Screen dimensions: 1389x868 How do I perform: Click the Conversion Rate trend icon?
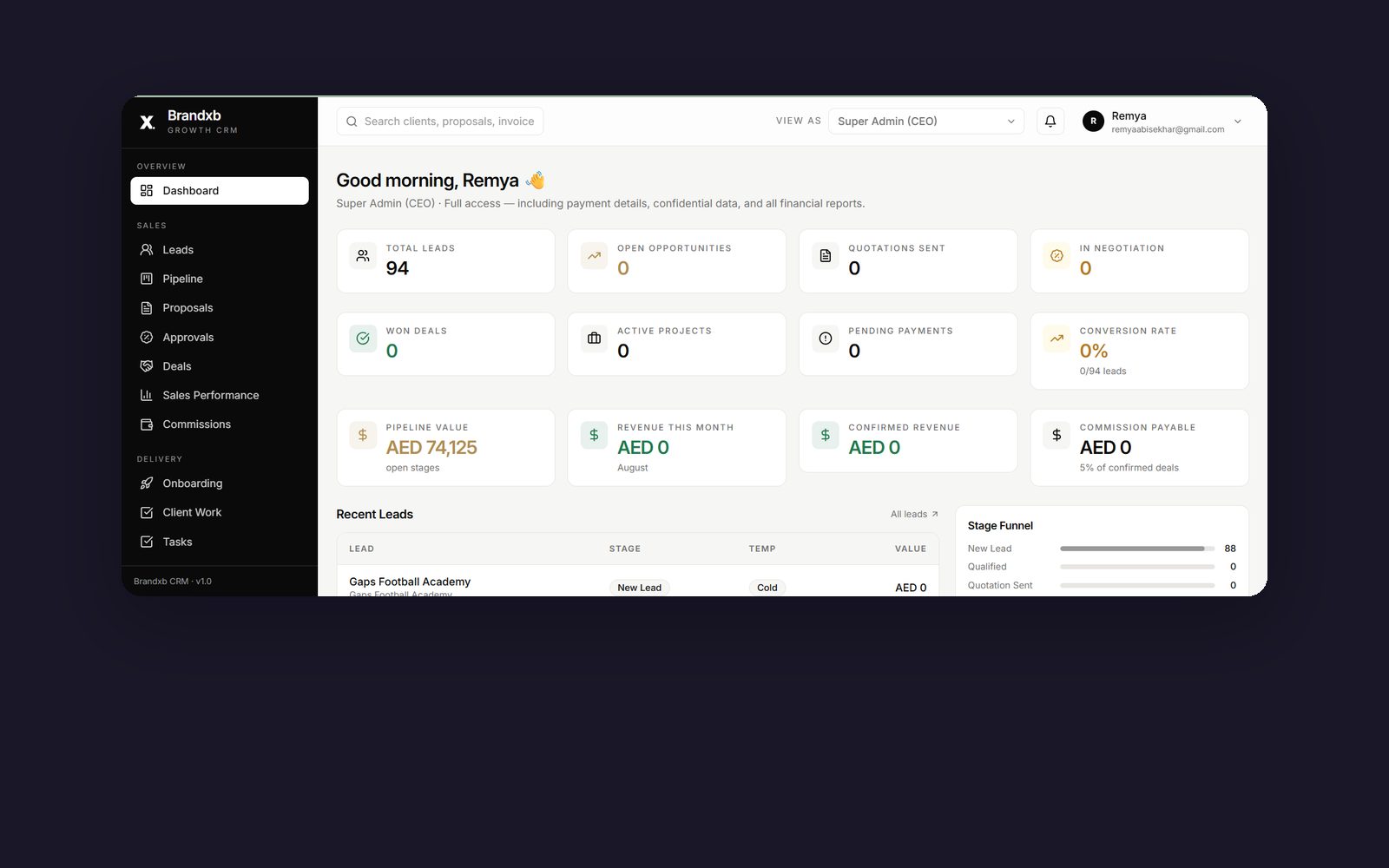[1057, 339]
